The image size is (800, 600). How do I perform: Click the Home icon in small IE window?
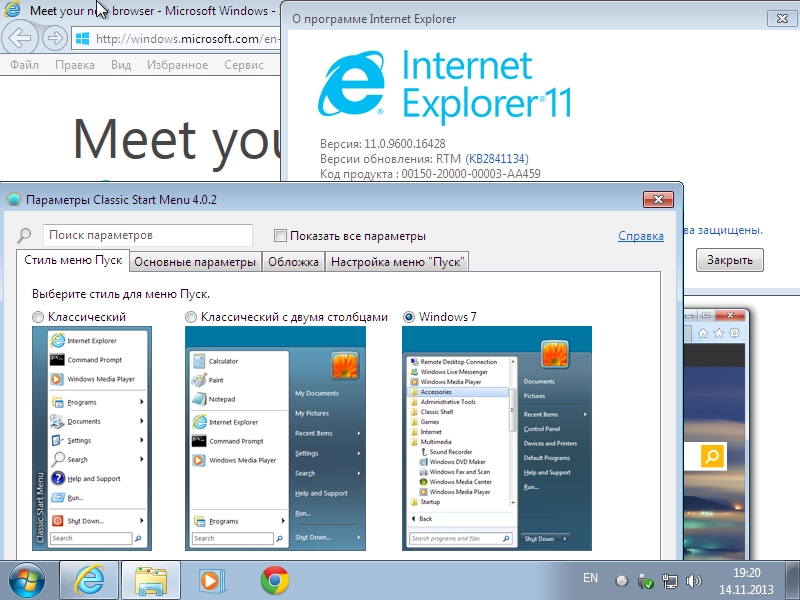pyautogui.click(x=703, y=333)
